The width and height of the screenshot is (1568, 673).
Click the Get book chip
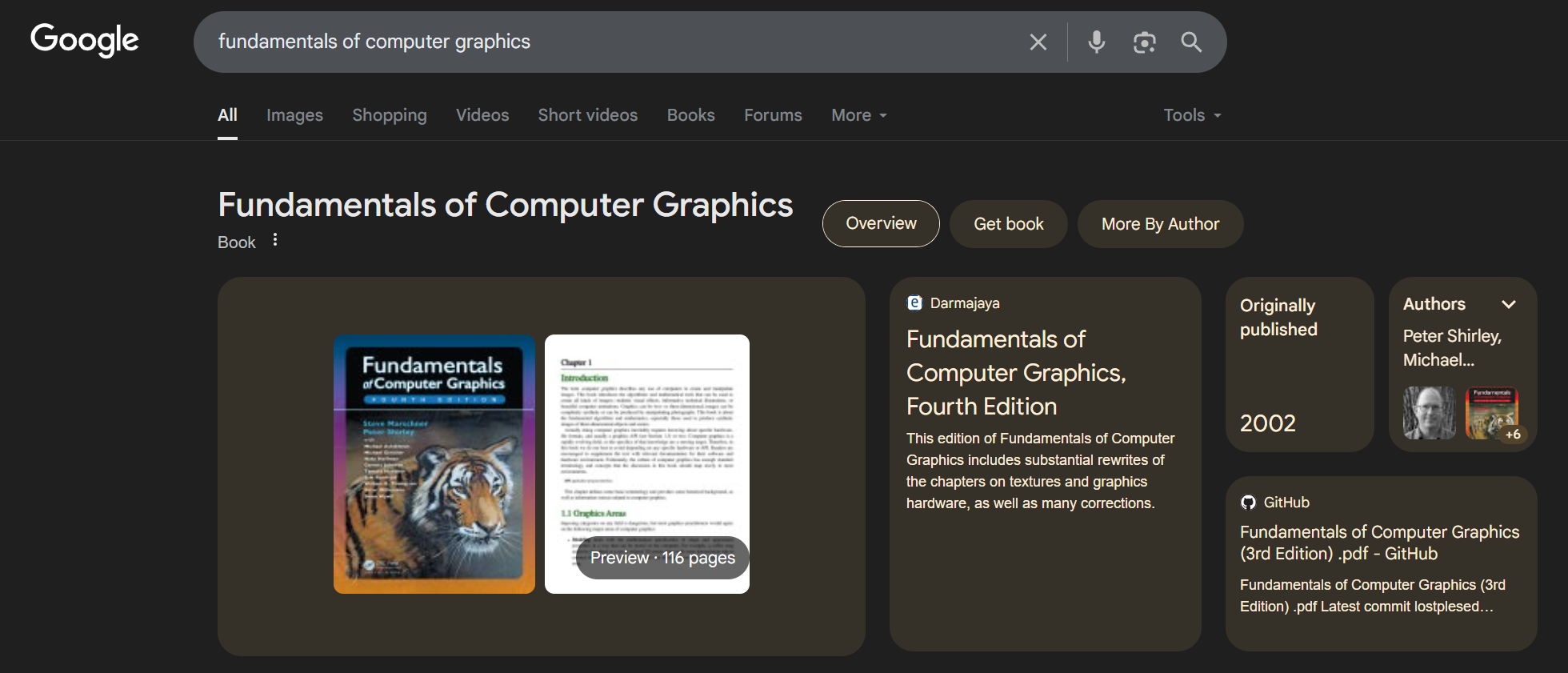[x=1008, y=224]
